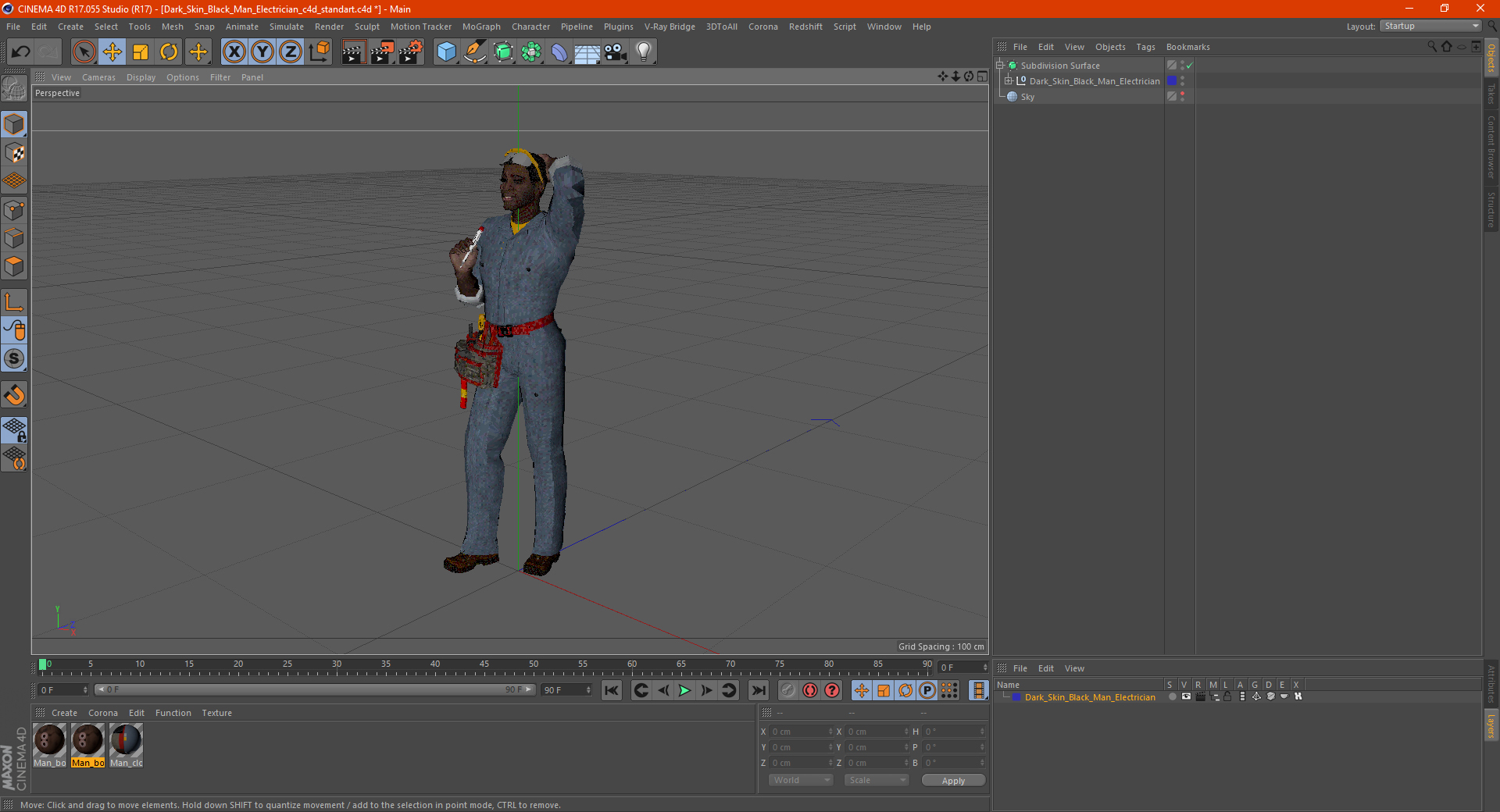Viewport: 1500px width, 812px height.
Task: Click the Floor environment icon
Action: (587, 52)
